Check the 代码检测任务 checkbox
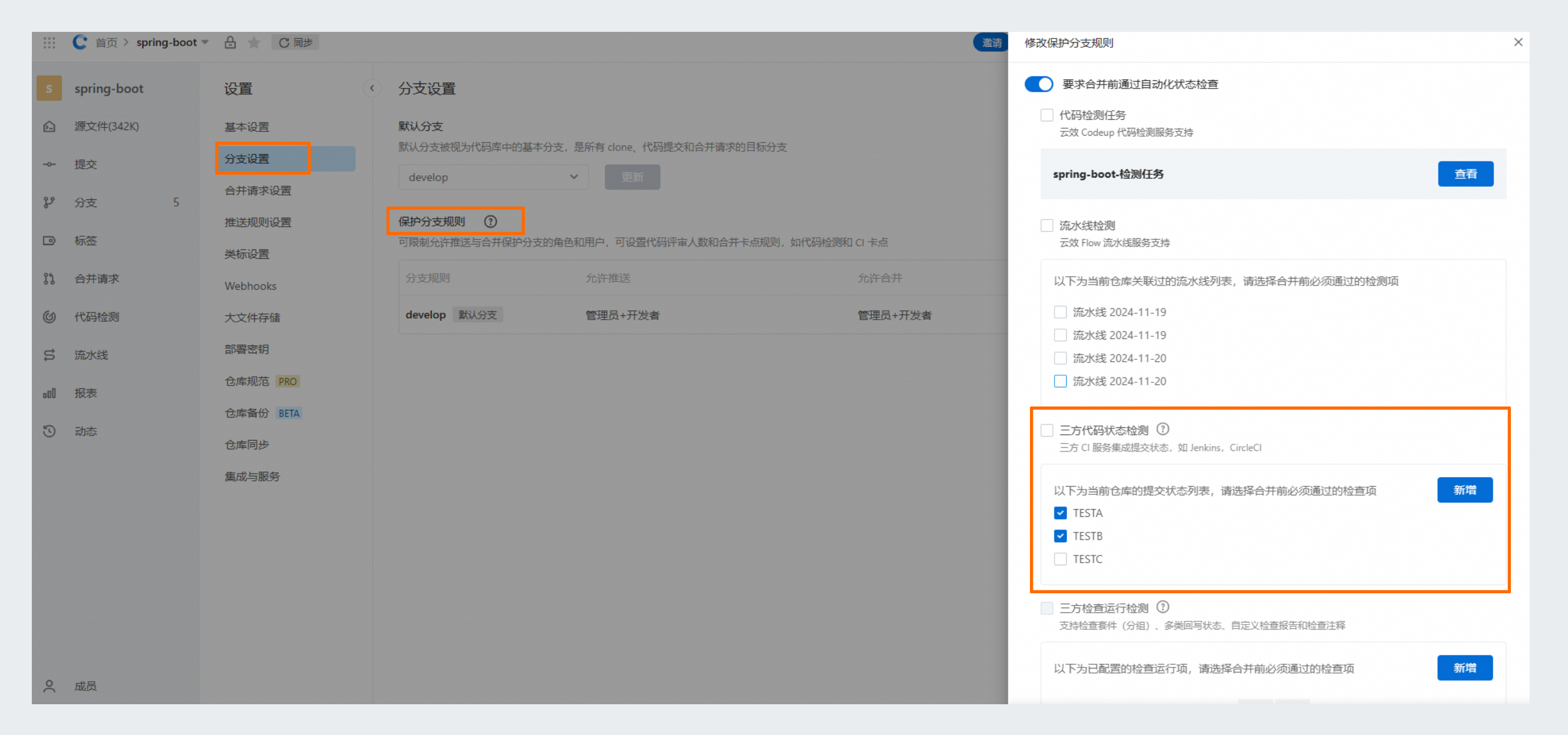The height and width of the screenshot is (735, 1568). (x=1047, y=115)
